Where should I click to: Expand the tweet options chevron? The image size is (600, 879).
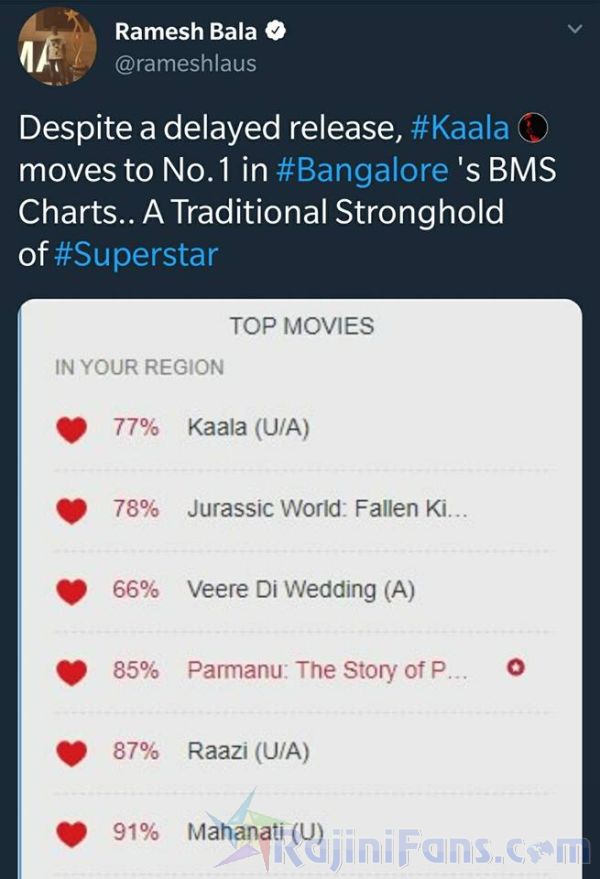pyautogui.click(x=574, y=30)
